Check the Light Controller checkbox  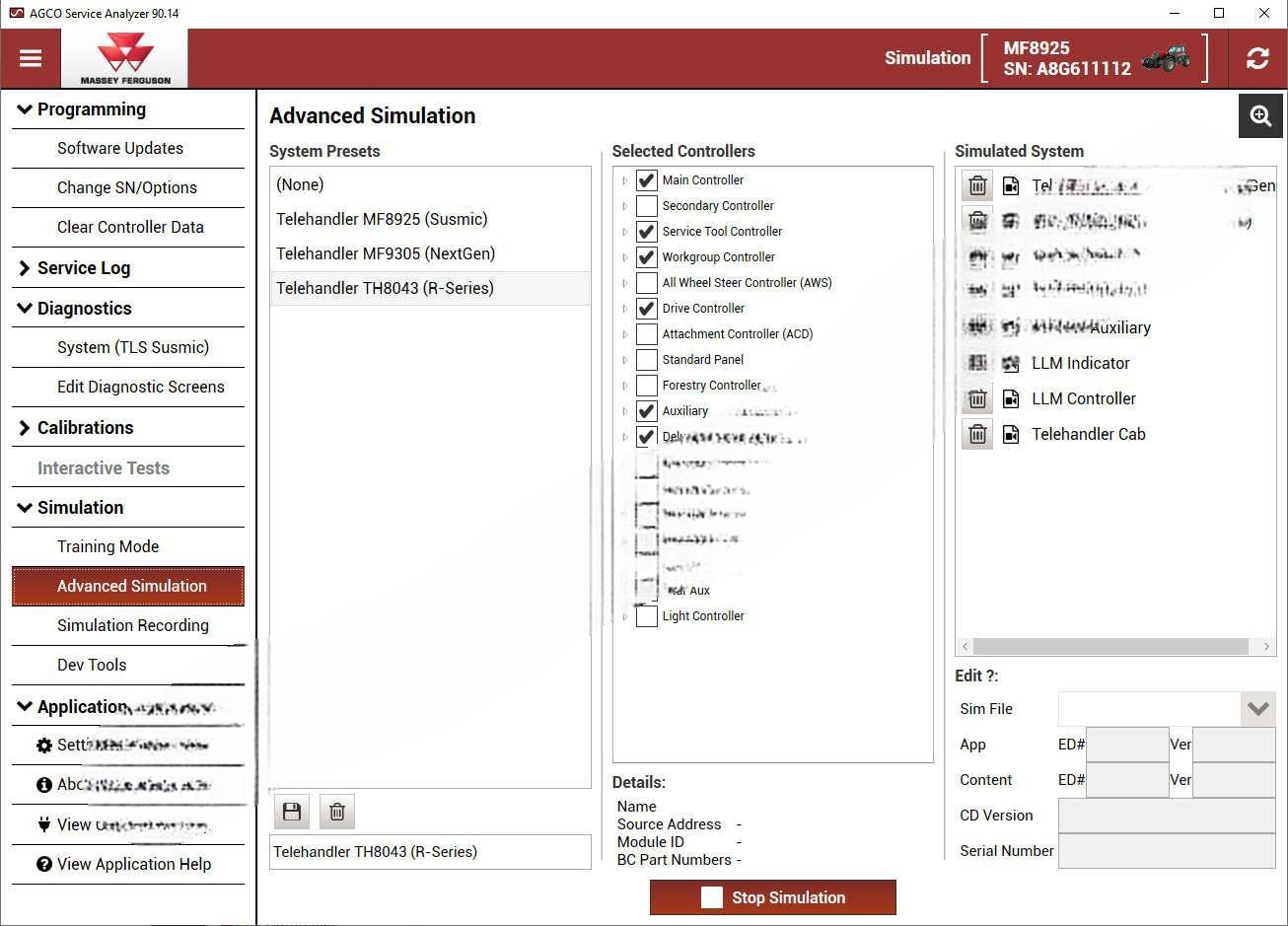coord(647,616)
